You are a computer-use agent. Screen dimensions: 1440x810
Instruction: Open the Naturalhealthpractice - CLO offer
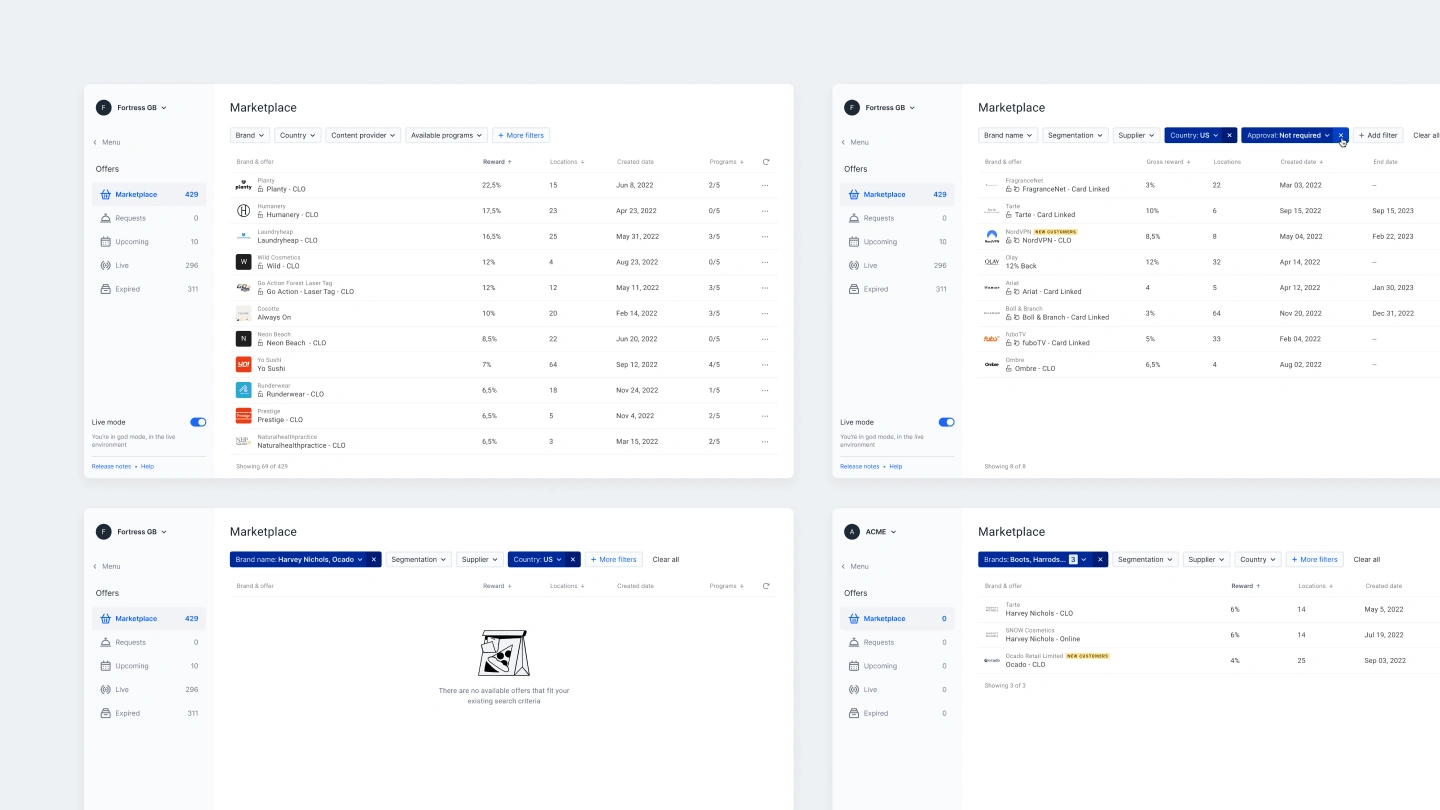(x=503, y=441)
